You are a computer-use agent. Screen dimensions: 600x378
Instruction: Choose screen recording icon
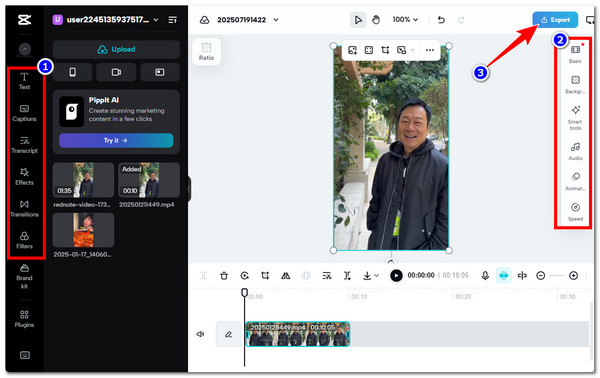[x=160, y=72]
